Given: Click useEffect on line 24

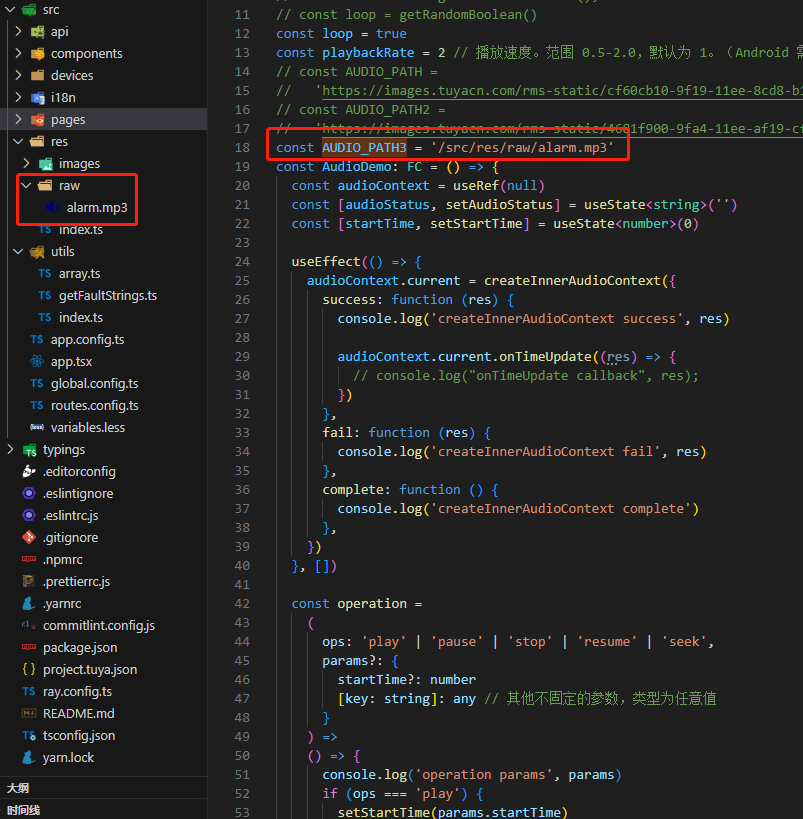Looking at the screenshot, I should [326, 262].
